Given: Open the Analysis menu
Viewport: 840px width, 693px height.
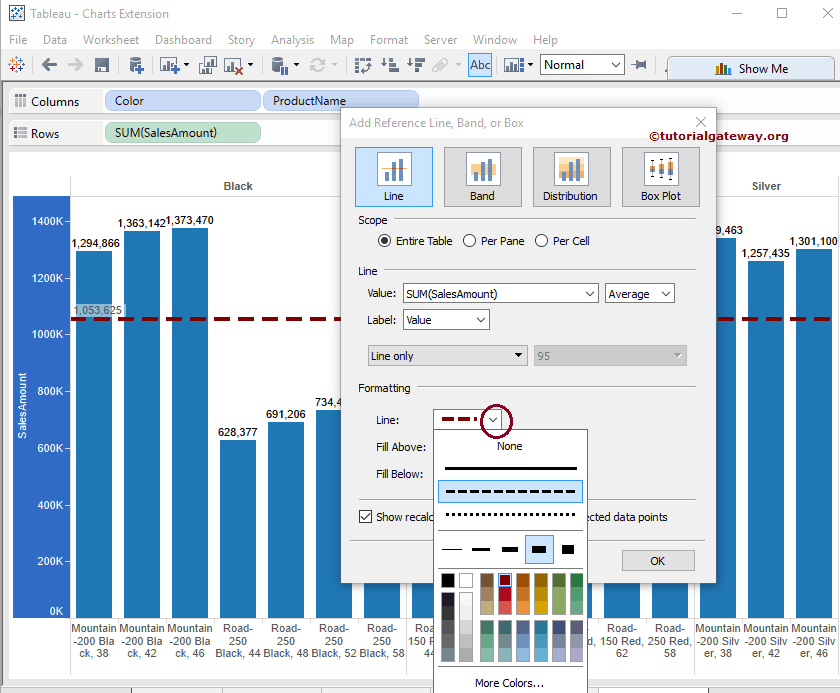Looking at the screenshot, I should 292,40.
